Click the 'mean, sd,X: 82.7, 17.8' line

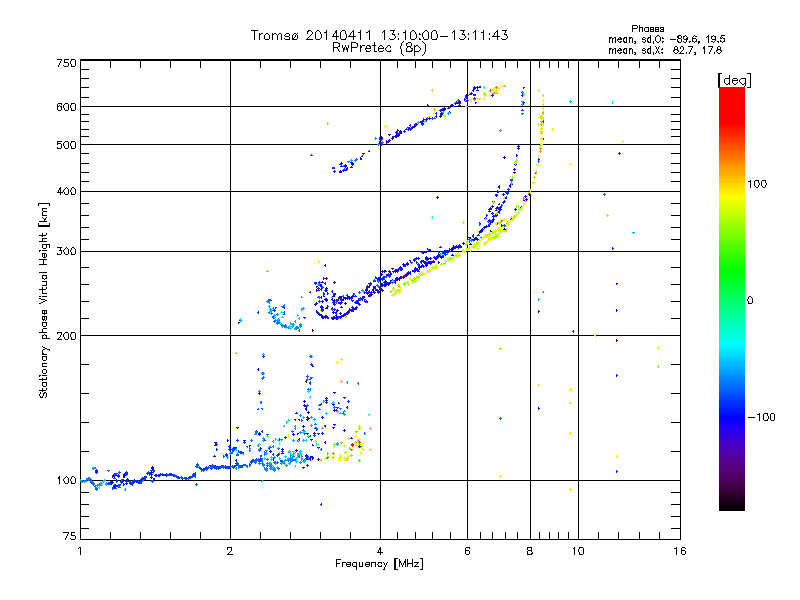[665, 50]
